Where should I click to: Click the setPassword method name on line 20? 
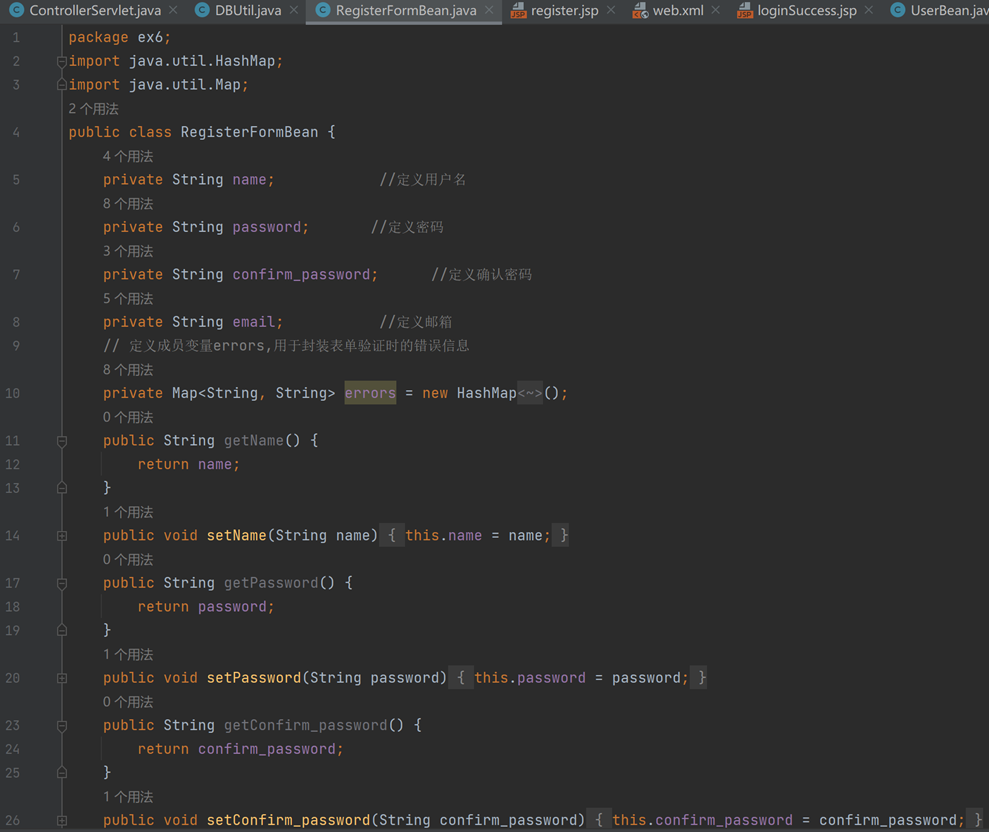[254, 677]
